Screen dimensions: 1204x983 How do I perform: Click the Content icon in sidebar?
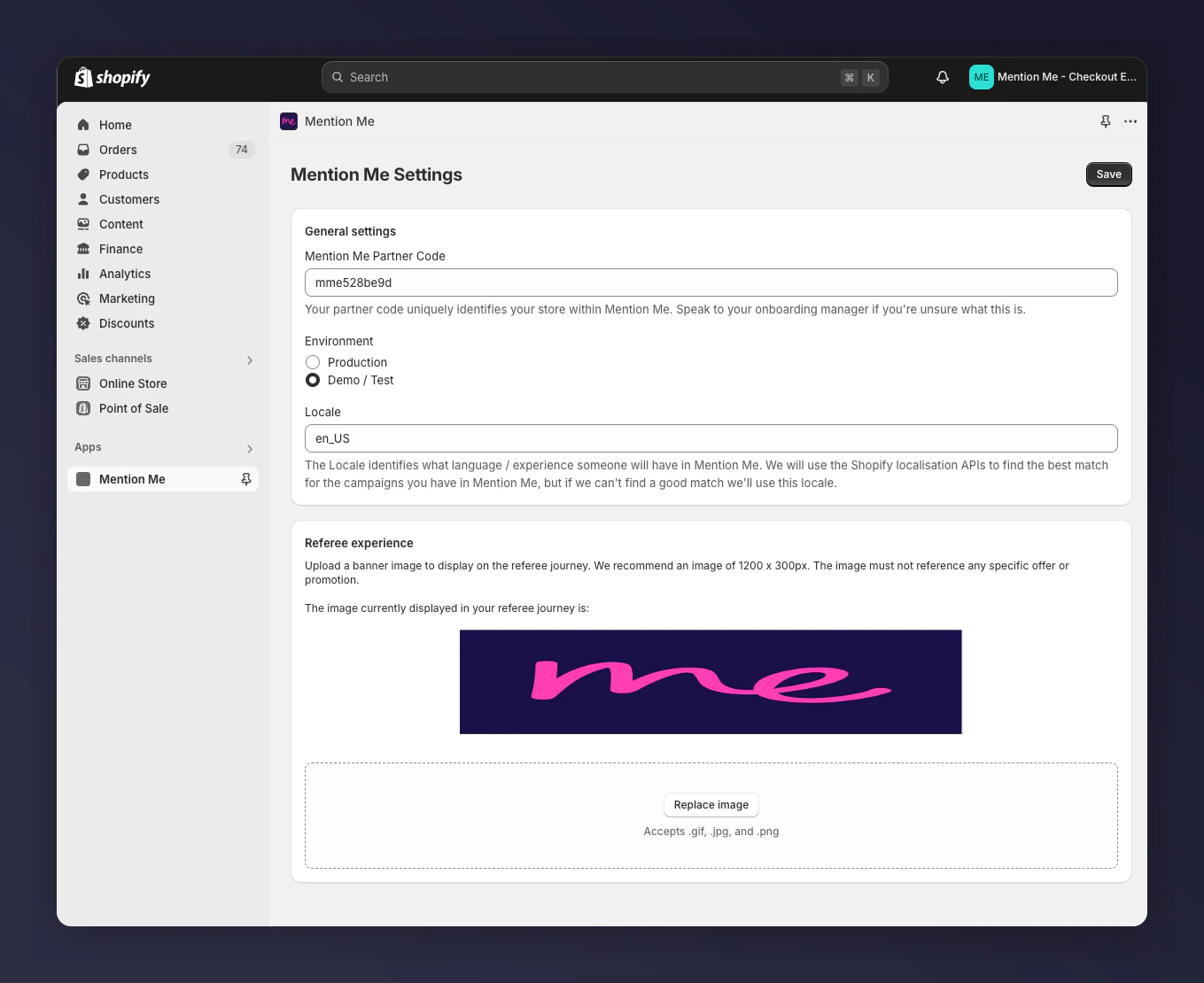(x=83, y=224)
